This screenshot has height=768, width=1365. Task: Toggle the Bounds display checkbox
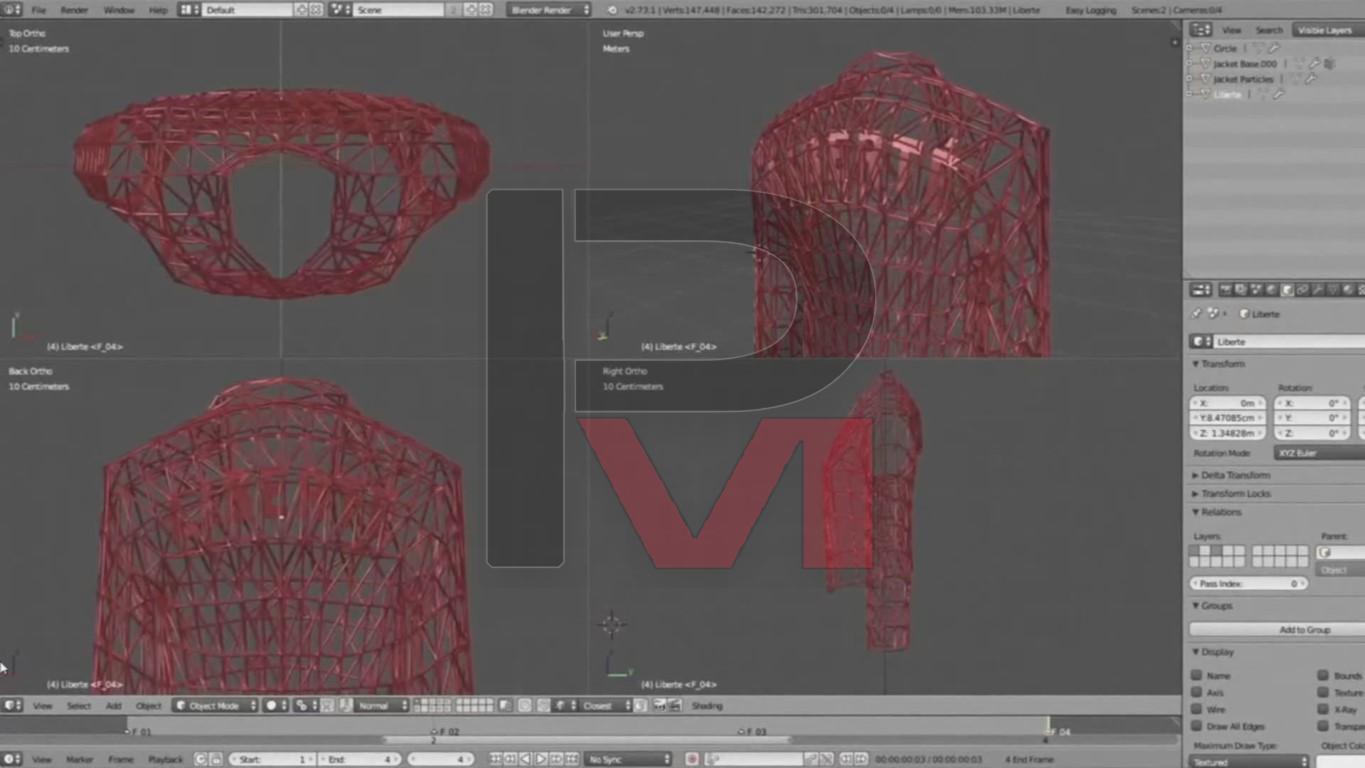click(1323, 676)
